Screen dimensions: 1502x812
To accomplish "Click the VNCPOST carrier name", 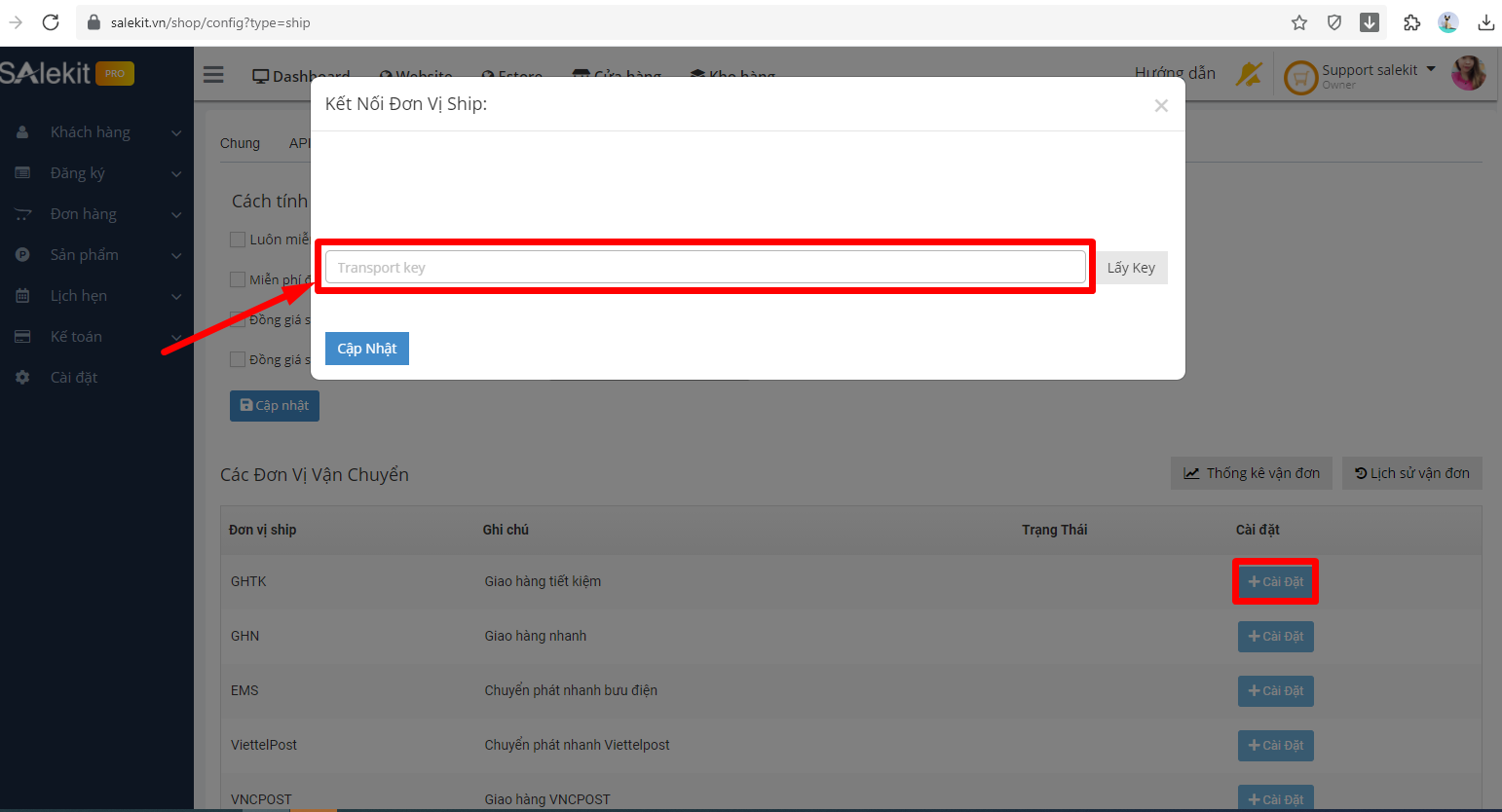I will pos(261,799).
